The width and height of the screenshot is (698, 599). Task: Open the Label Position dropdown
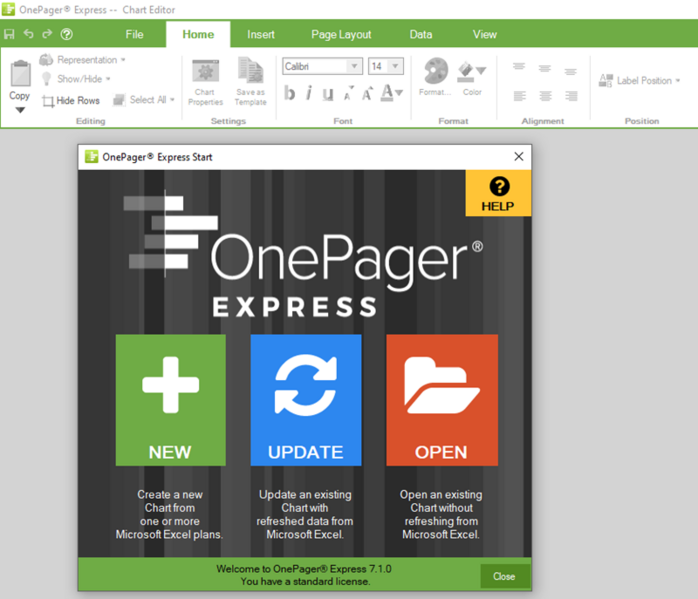(640, 81)
